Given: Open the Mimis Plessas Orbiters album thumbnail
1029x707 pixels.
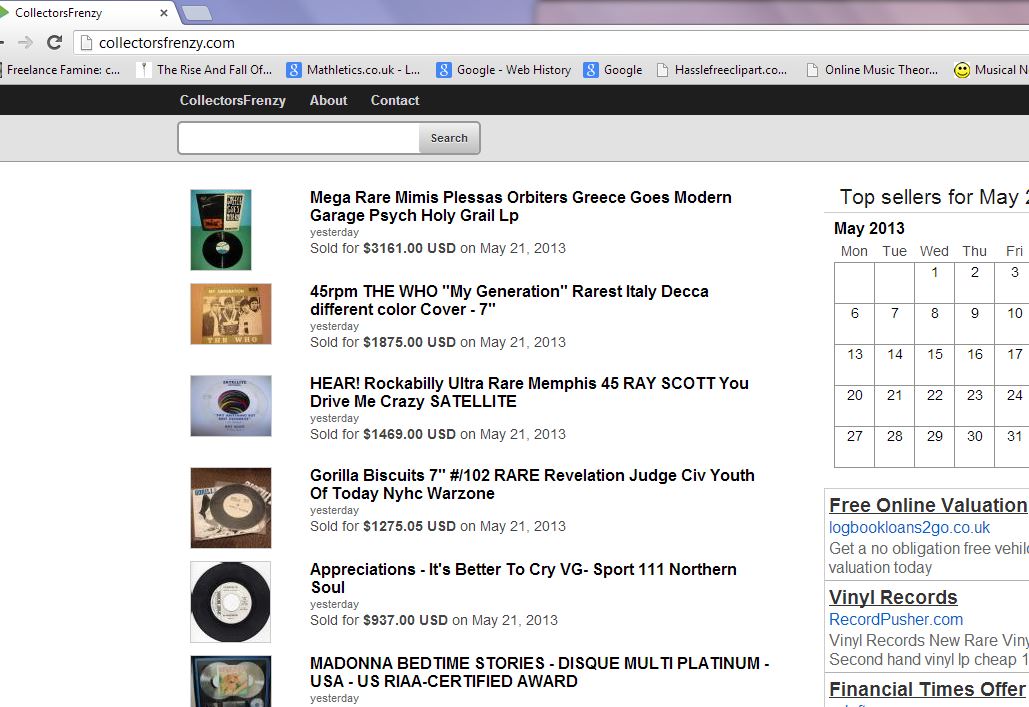Looking at the screenshot, I should [x=220, y=230].
